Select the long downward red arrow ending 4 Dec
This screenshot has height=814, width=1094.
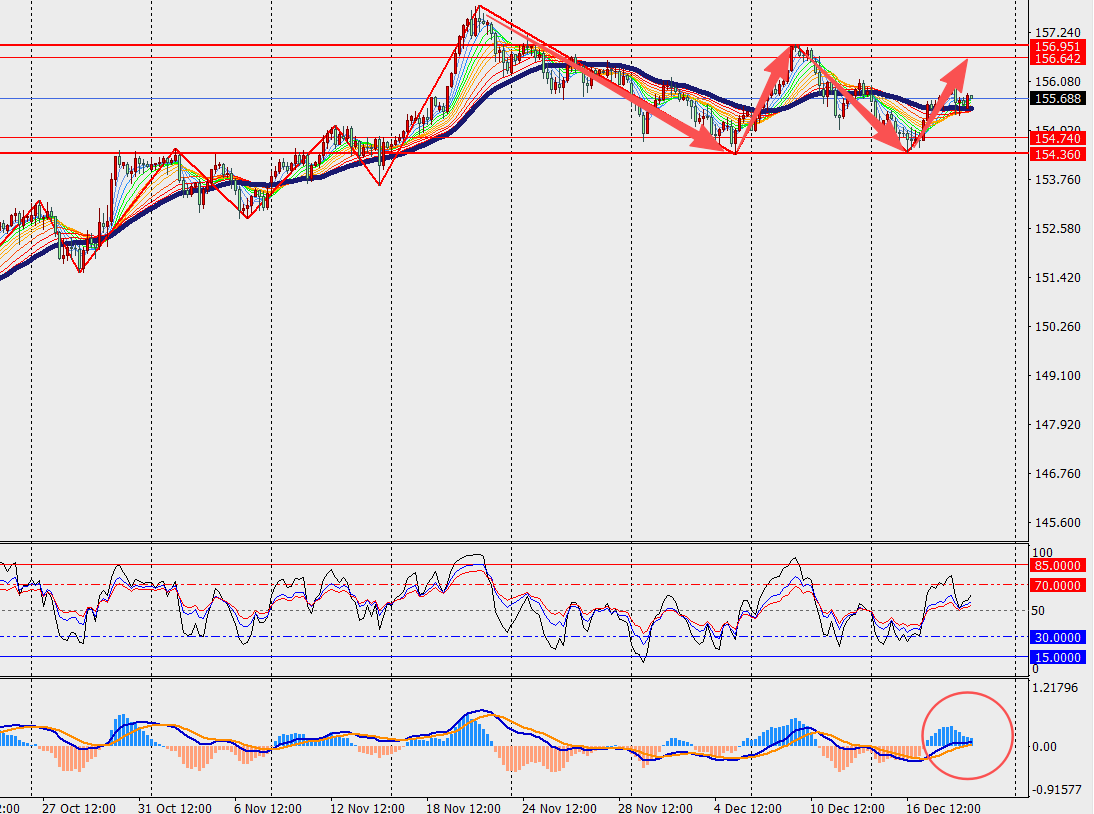click(x=640, y=103)
